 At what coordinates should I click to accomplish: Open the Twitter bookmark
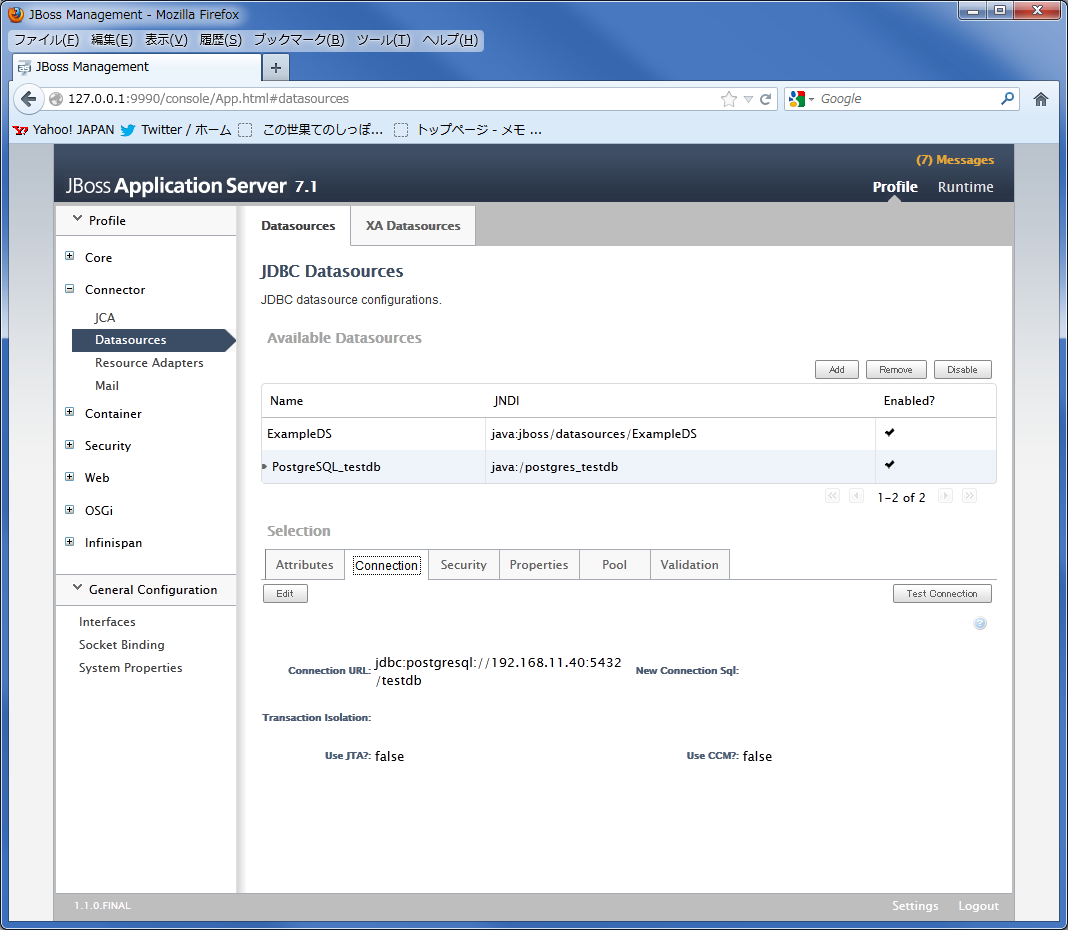(x=176, y=129)
